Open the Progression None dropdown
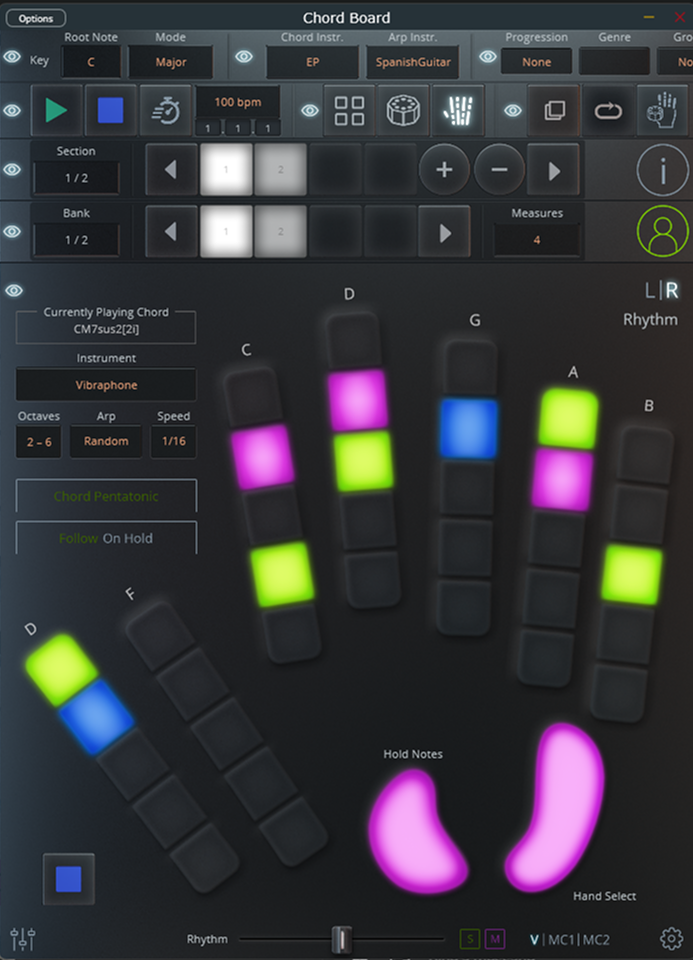The width and height of the screenshot is (693, 960). [536, 62]
